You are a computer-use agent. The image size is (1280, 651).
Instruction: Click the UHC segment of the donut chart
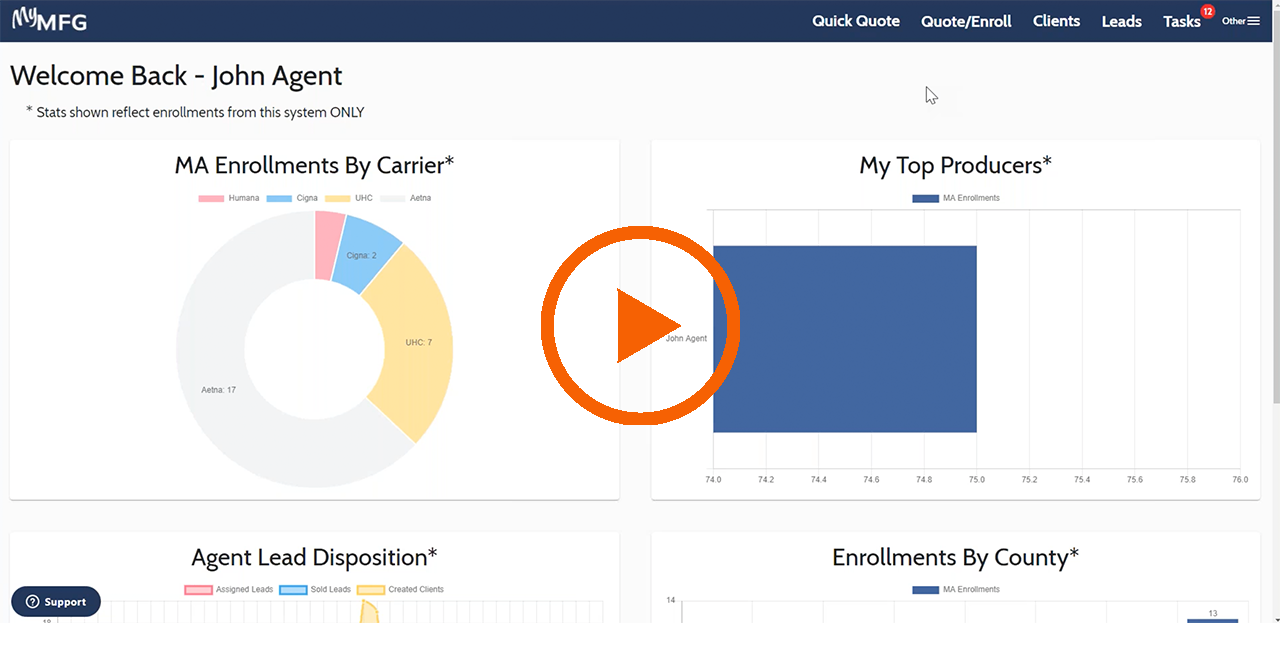click(410, 340)
